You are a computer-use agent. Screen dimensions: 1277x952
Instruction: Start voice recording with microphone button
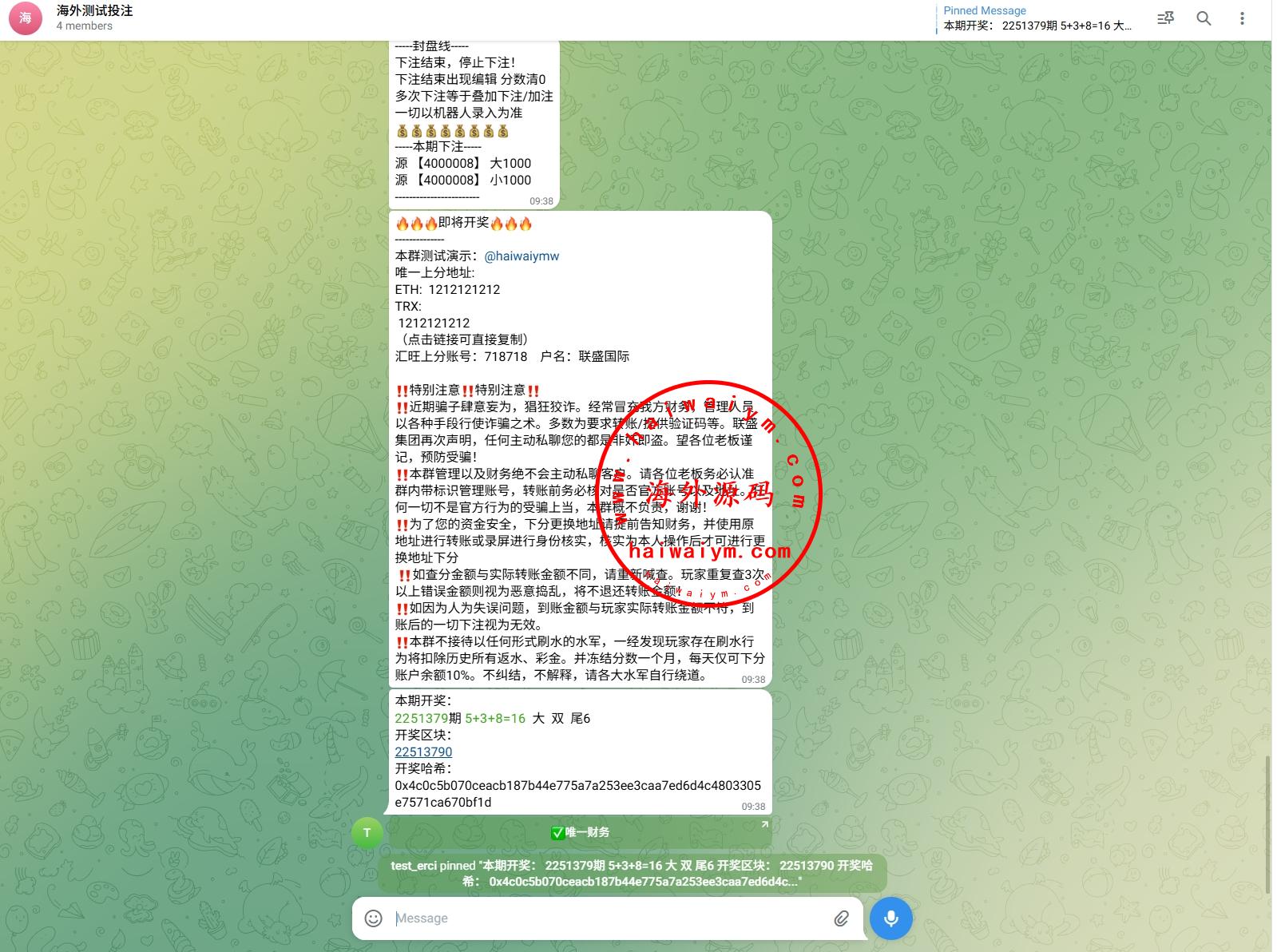[890, 918]
